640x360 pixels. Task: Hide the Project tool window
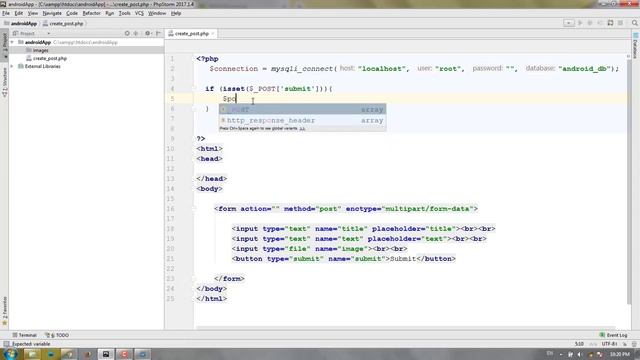[x=158, y=33]
